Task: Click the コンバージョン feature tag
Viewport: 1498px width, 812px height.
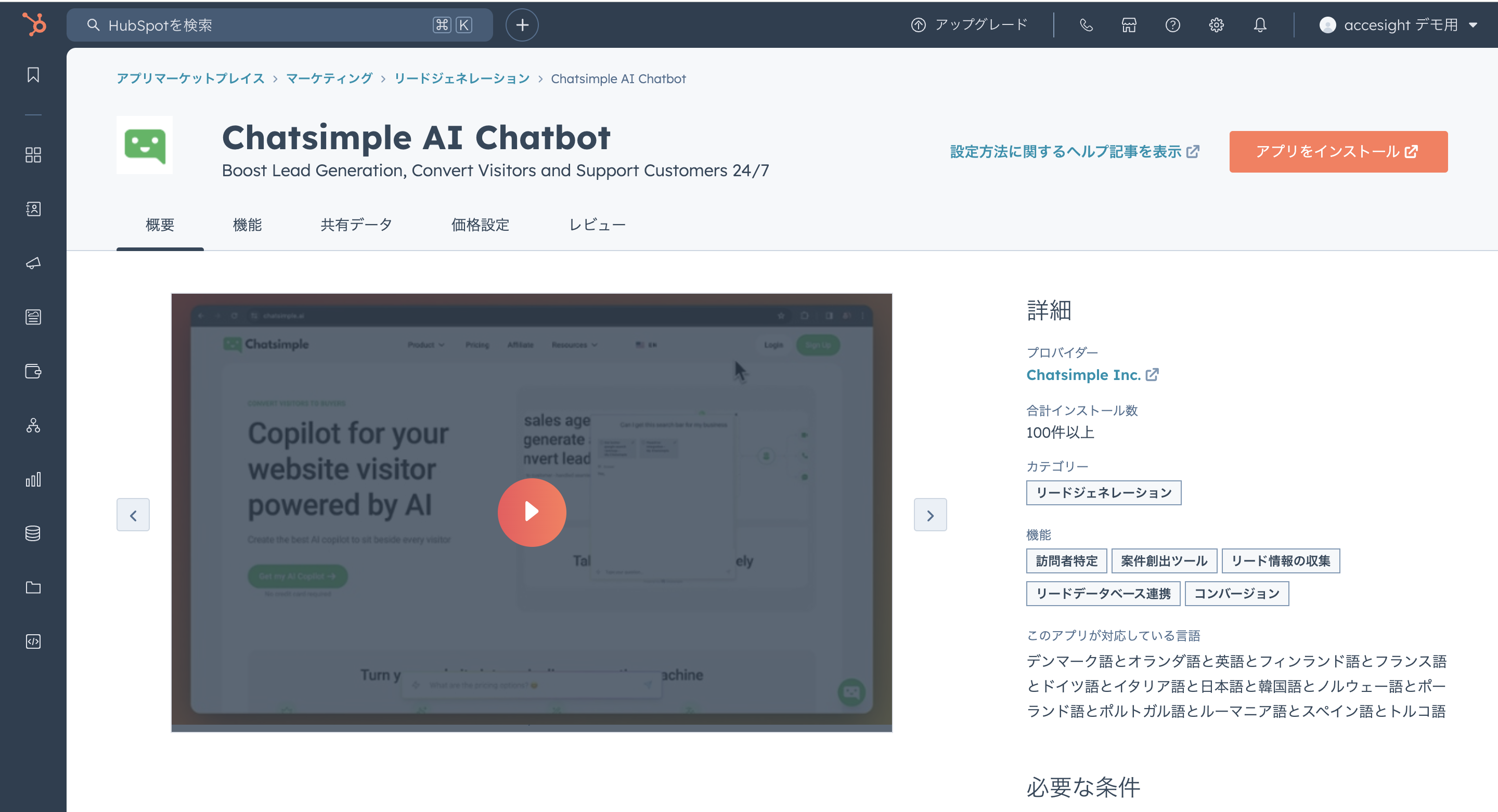Action: (x=1236, y=594)
